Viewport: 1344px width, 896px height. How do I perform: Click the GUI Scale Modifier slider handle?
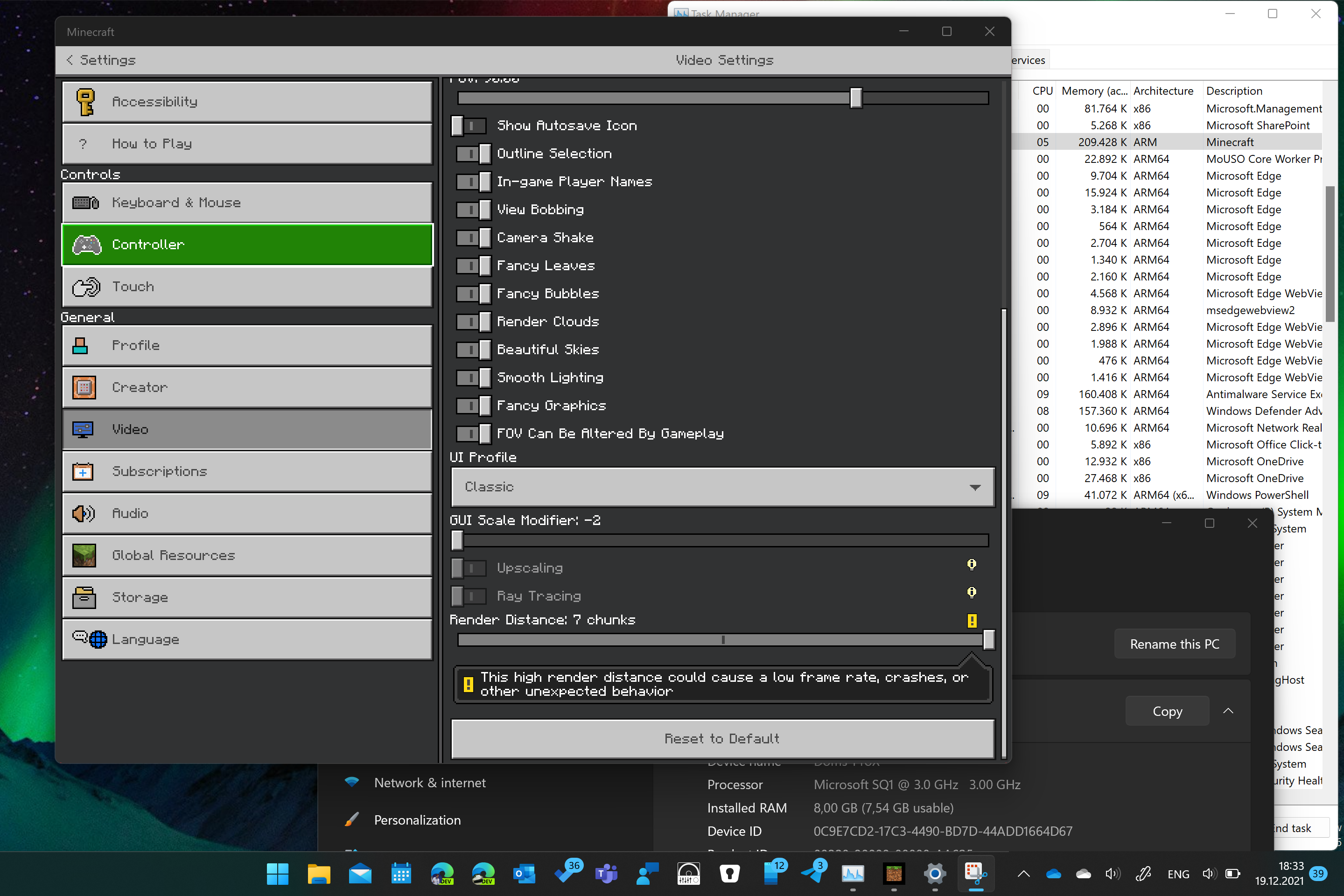click(x=457, y=540)
